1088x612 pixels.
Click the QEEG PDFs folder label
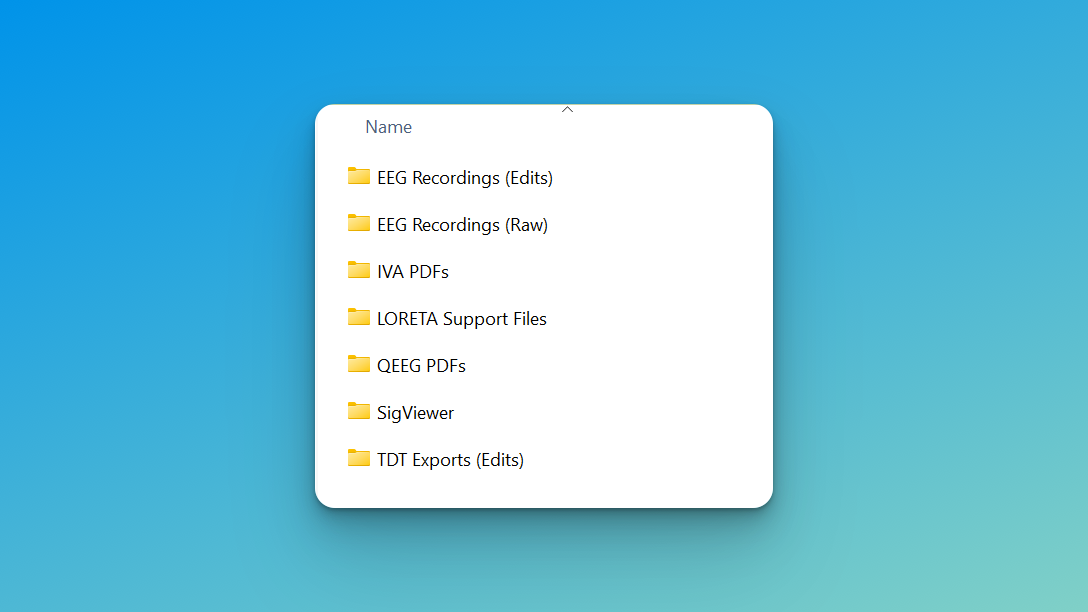(x=421, y=366)
